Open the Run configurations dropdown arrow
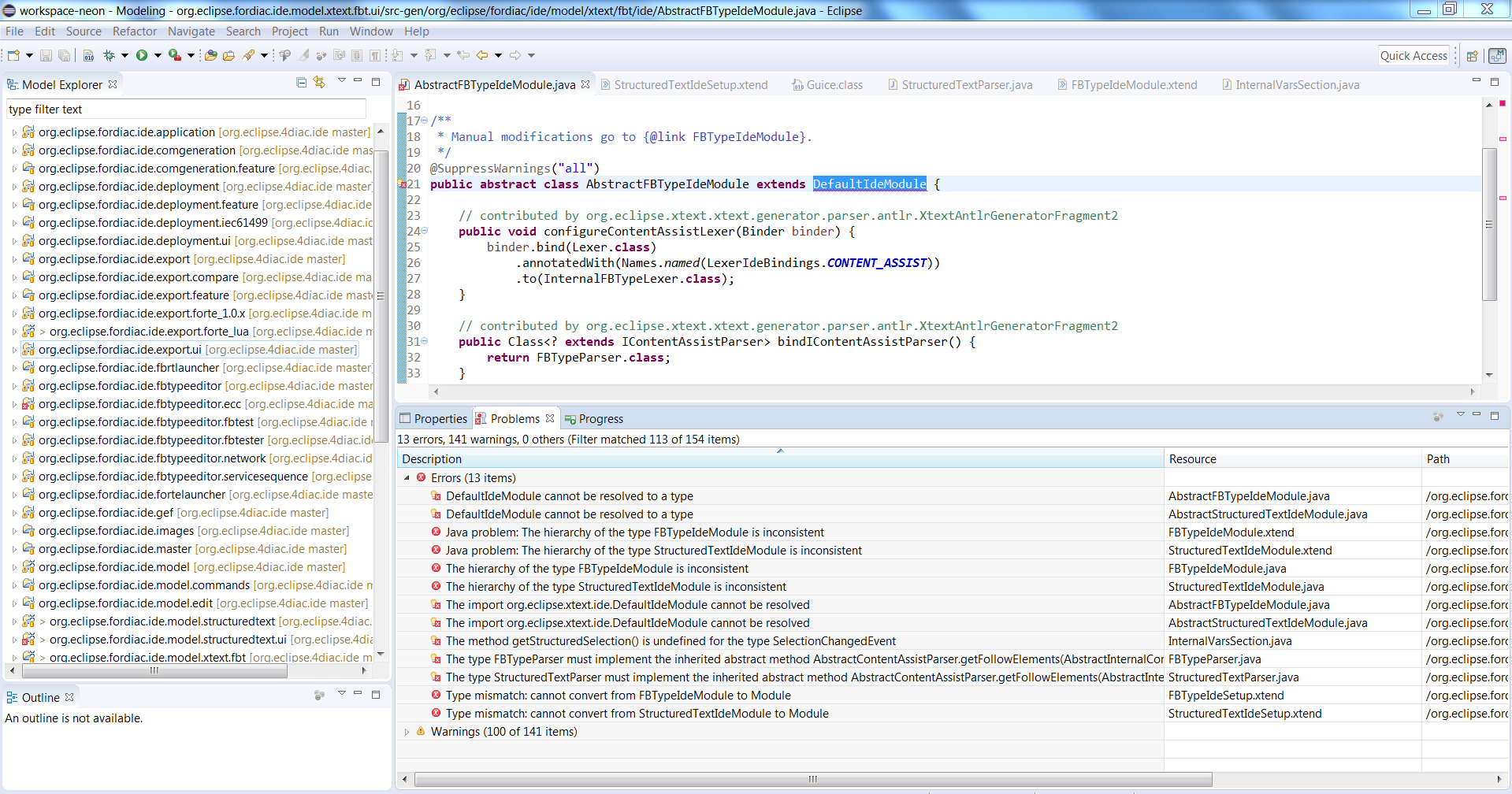This screenshot has height=794, width=1512. point(158,55)
